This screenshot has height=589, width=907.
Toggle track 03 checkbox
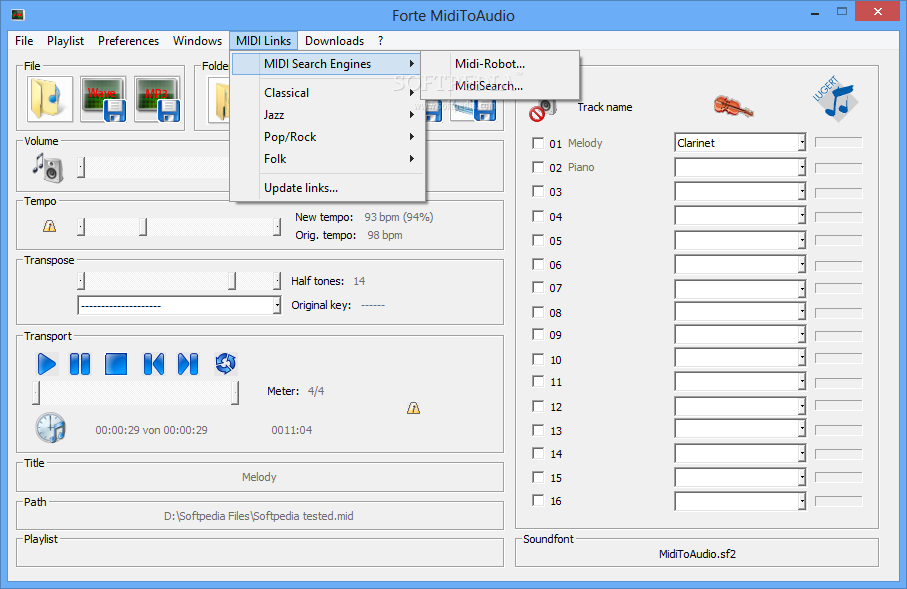(538, 191)
